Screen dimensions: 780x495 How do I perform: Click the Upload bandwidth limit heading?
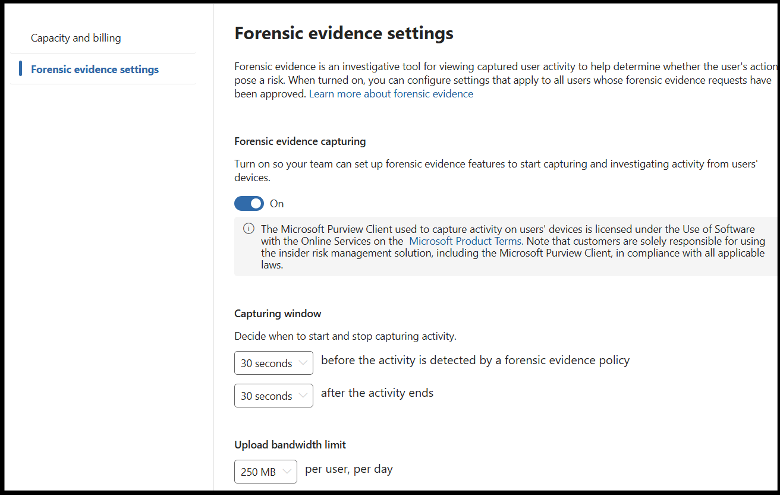tap(290, 445)
